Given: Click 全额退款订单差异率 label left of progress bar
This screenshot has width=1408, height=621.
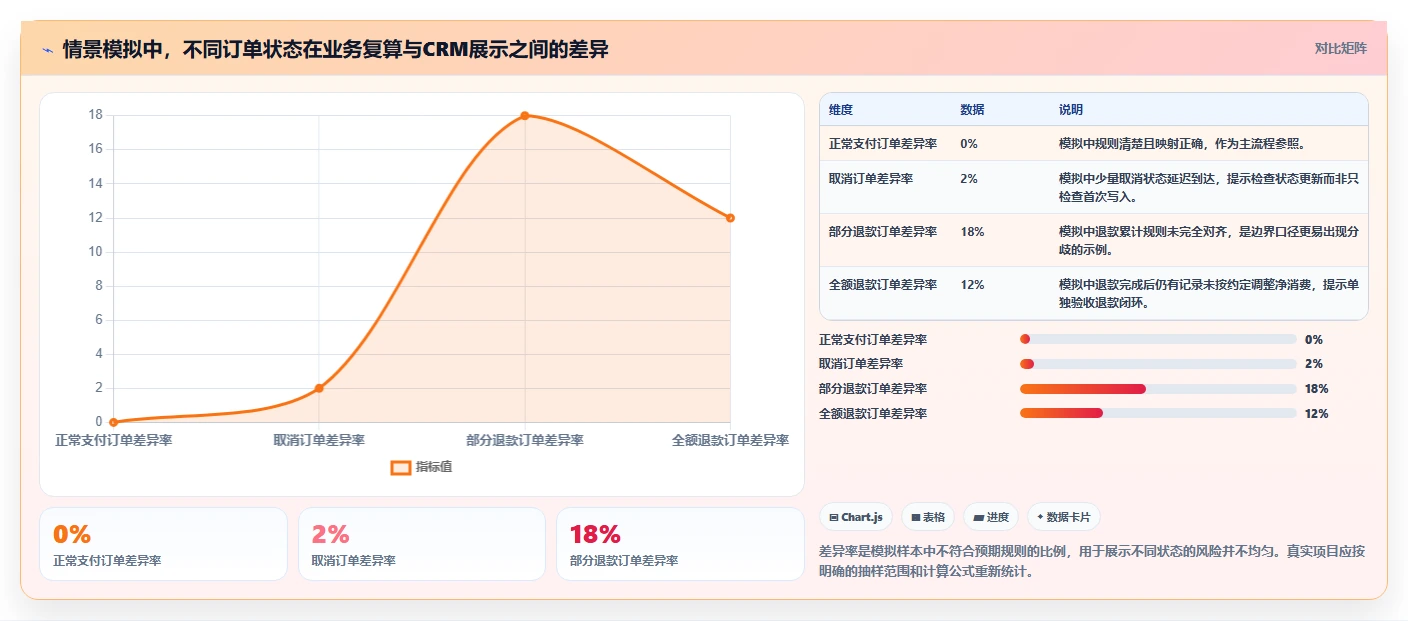Looking at the screenshot, I should 873,413.
